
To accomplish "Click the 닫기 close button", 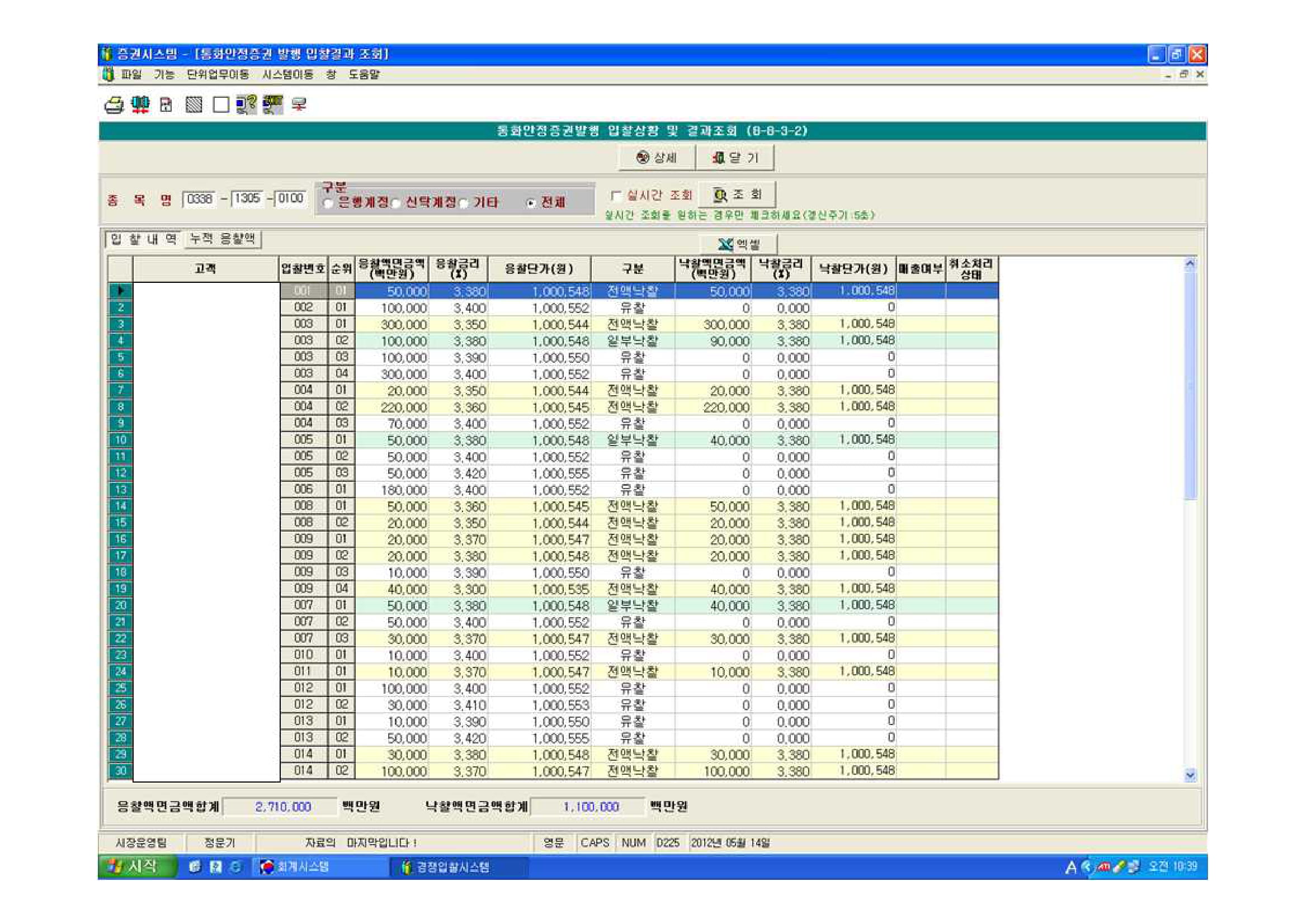I will tap(734, 158).
